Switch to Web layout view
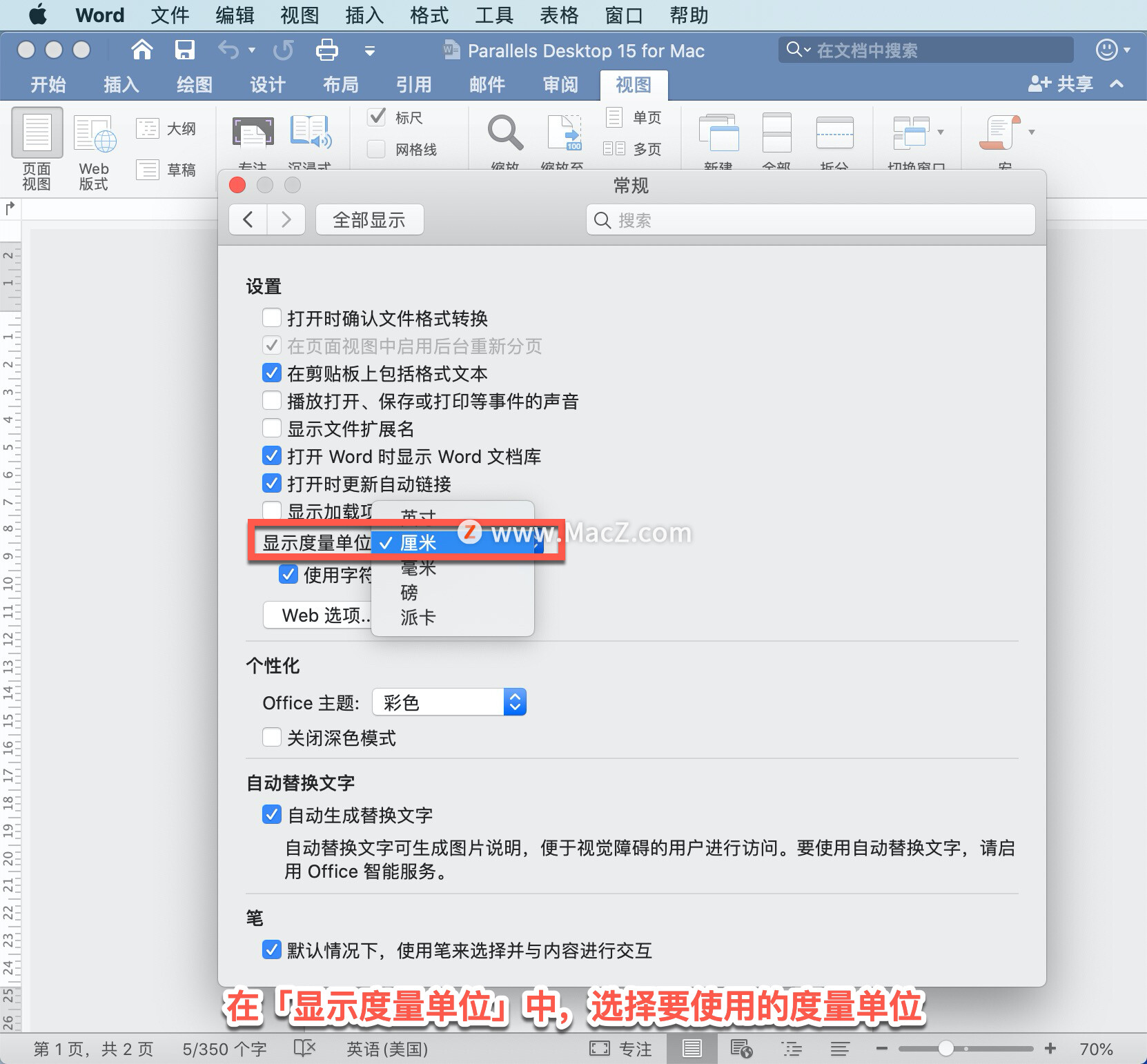1147x1064 pixels. [95, 133]
